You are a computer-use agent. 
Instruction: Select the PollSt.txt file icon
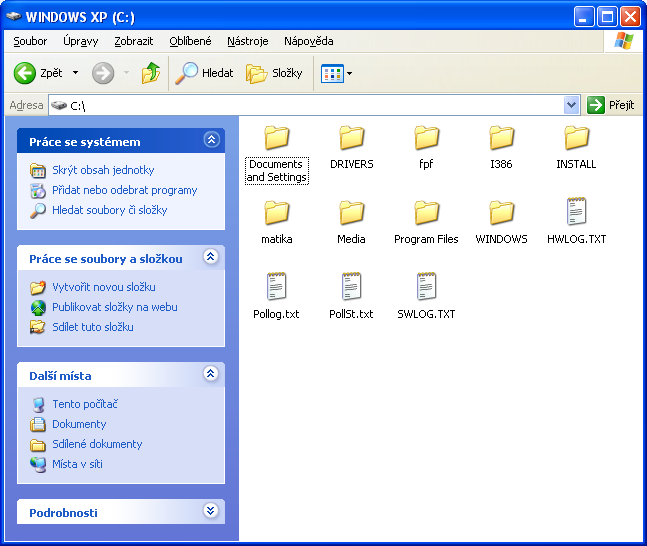pos(352,286)
